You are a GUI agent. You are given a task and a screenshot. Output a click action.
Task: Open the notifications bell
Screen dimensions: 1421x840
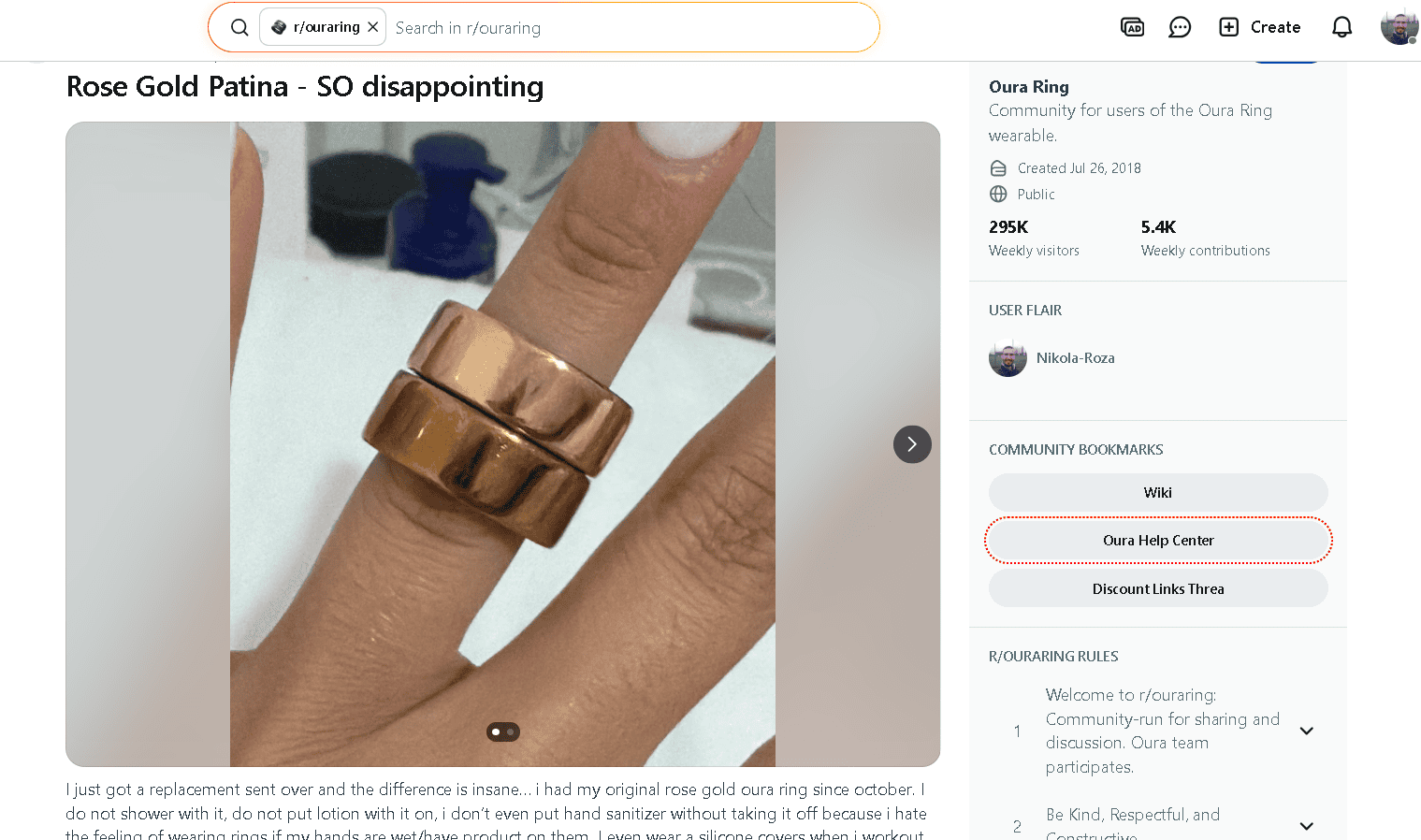[1341, 27]
